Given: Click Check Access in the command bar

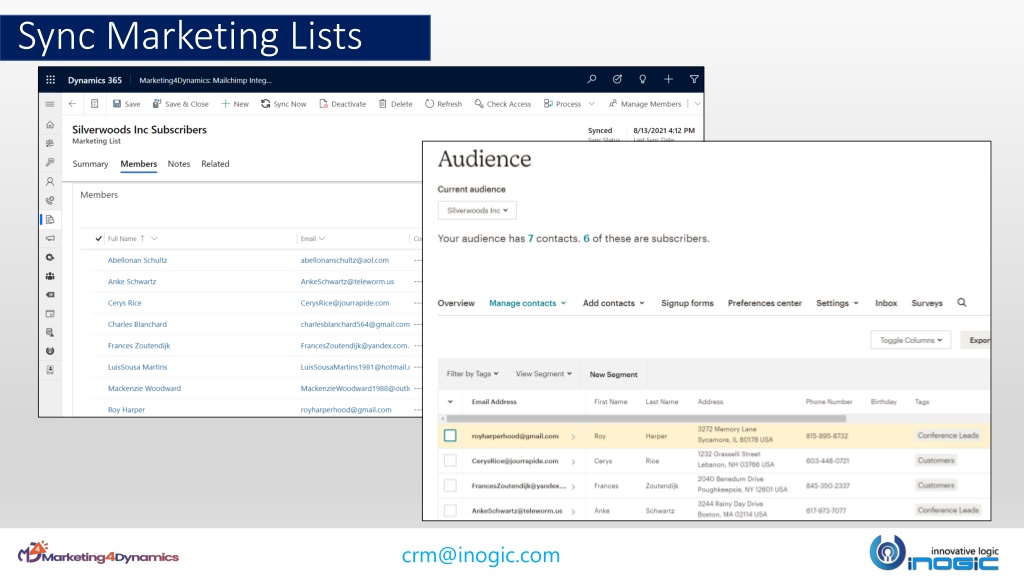Looking at the screenshot, I should 503,104.
